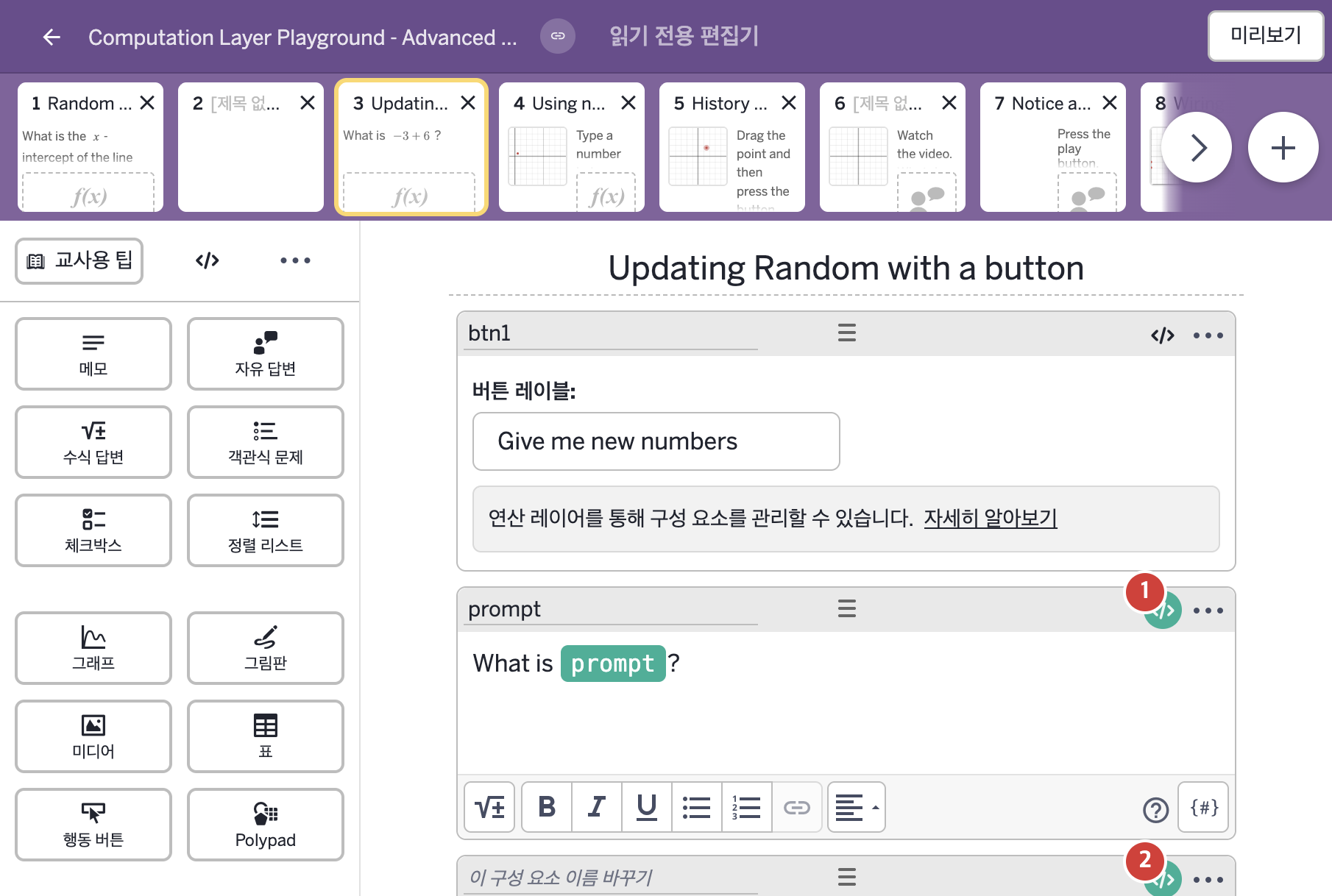Screen dimensions: 1332x896
Task: Open screen options three-dot menu in sidebar
Action: 295,260
